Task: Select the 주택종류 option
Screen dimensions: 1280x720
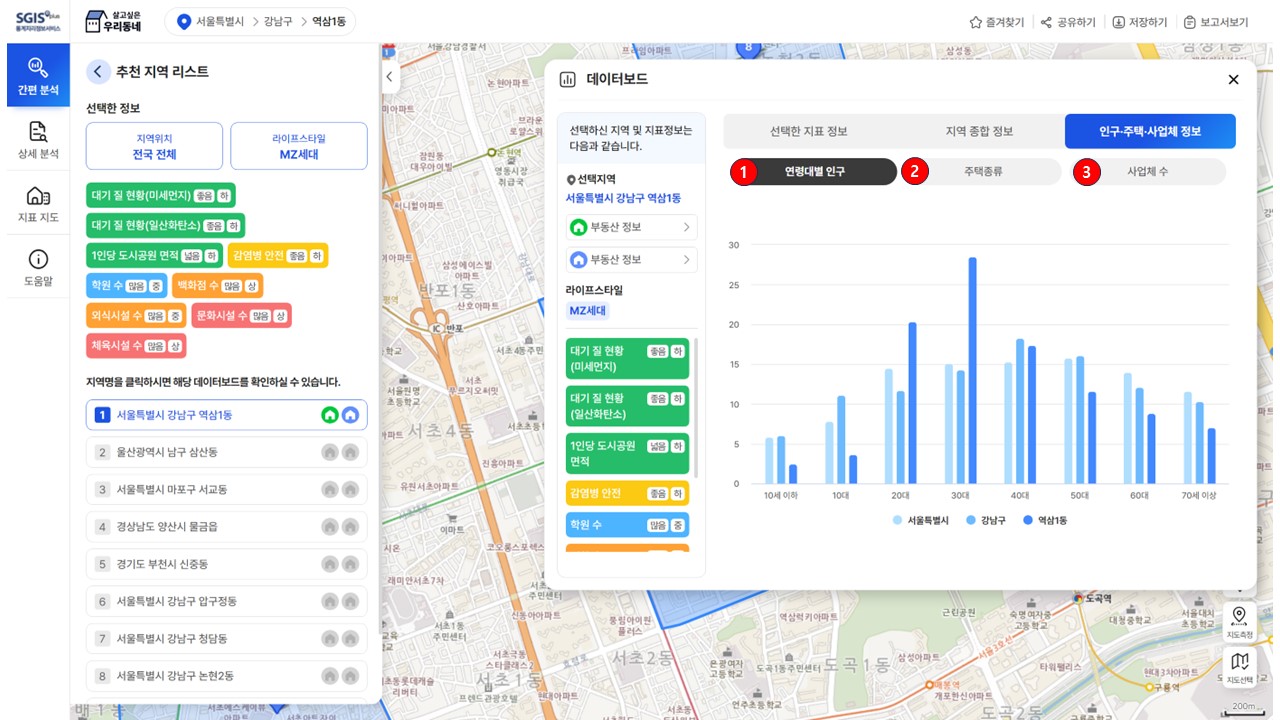Action: (981, 172)
